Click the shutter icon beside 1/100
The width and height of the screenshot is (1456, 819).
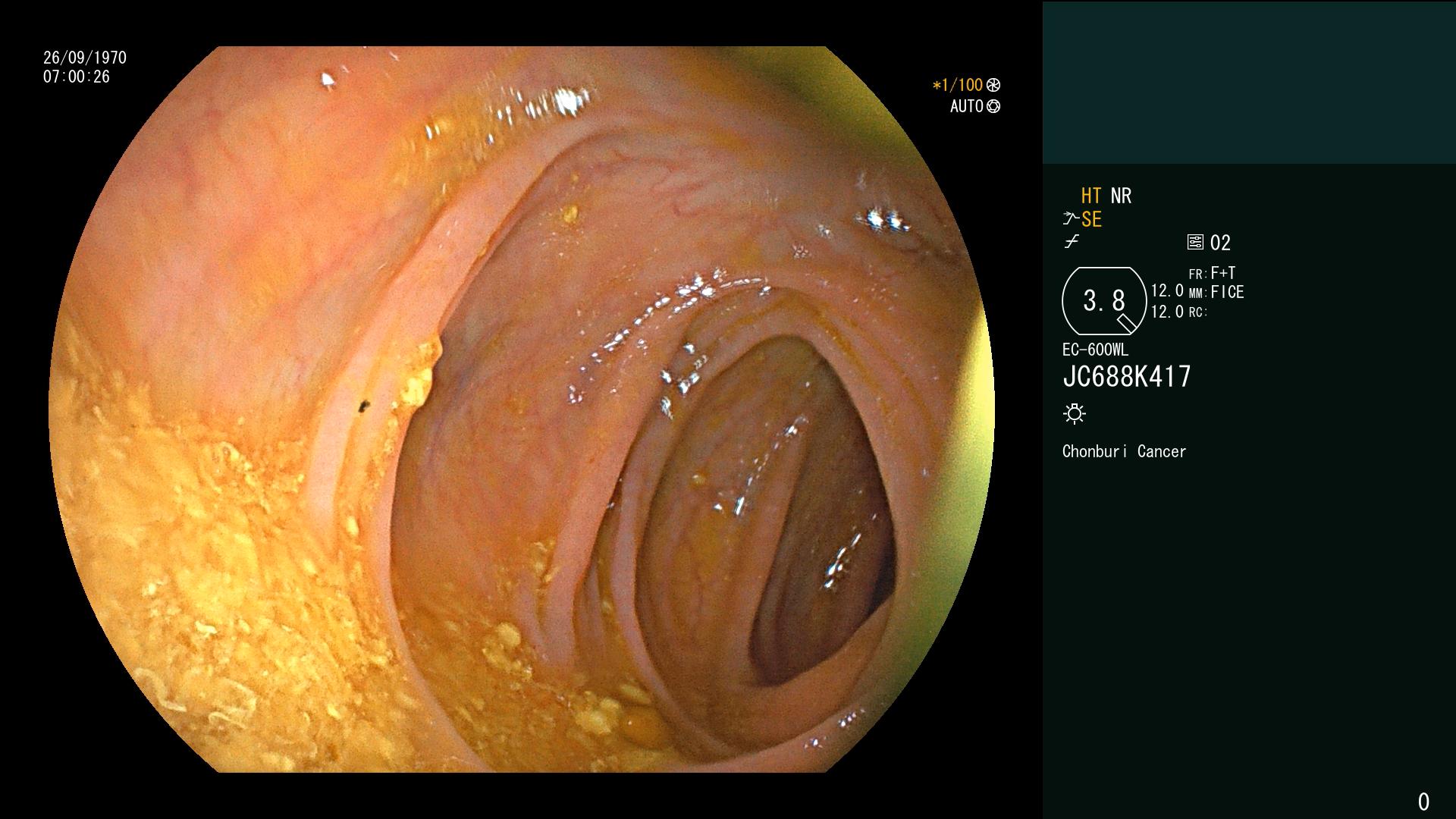[x=993, y=86]
